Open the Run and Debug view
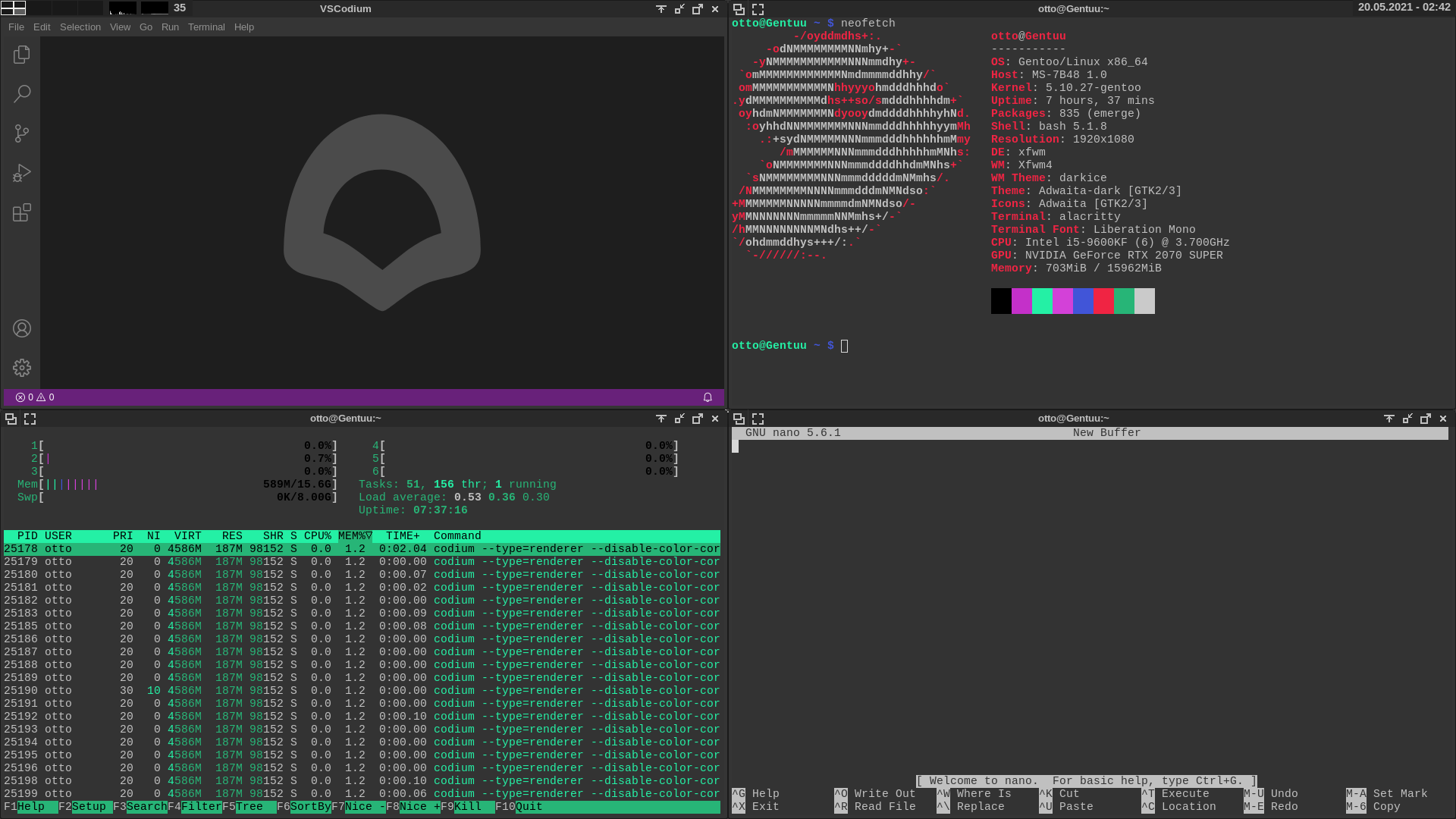The height and width of the screenshot is (819, 1456). (21, 173)
